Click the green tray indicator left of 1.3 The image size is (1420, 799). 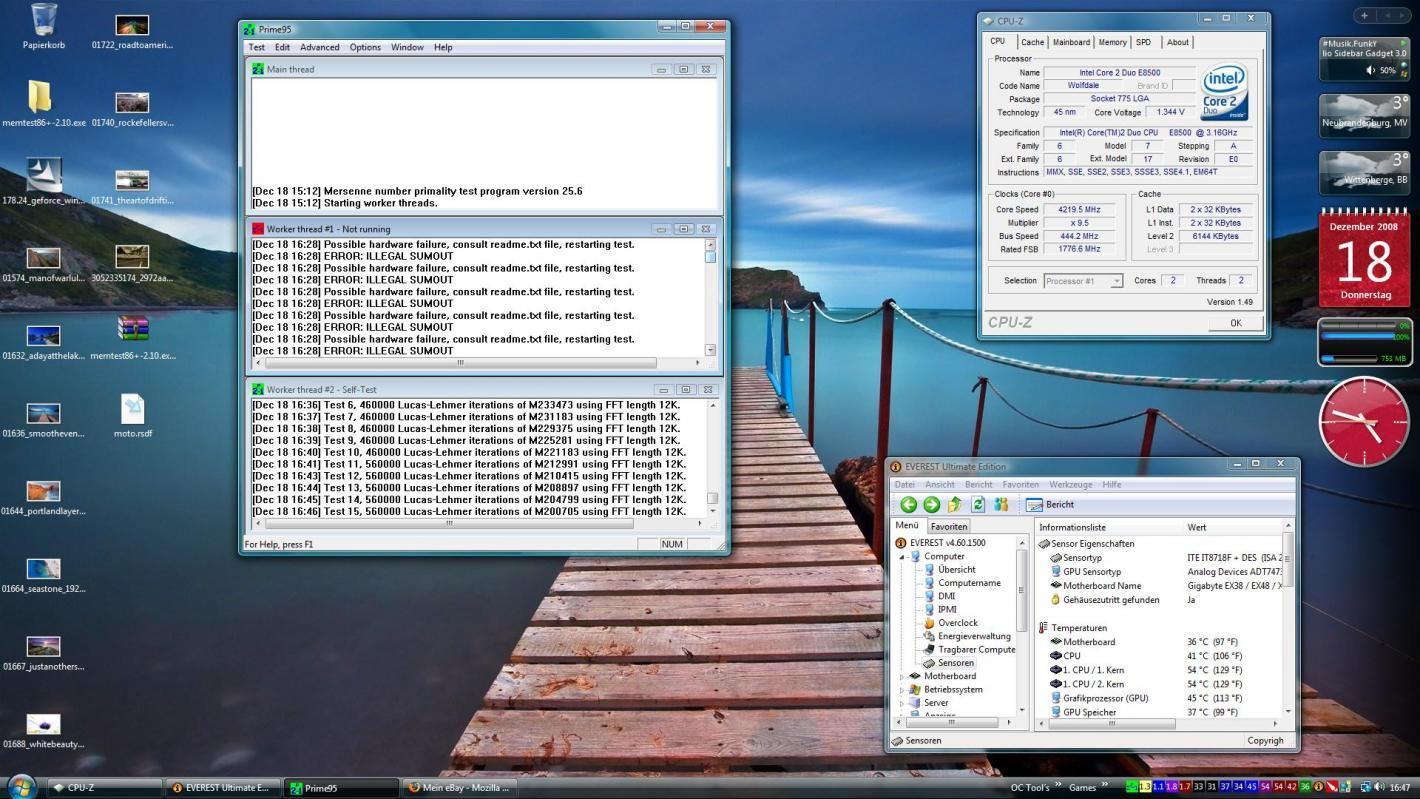click(x=1131, y=787)
